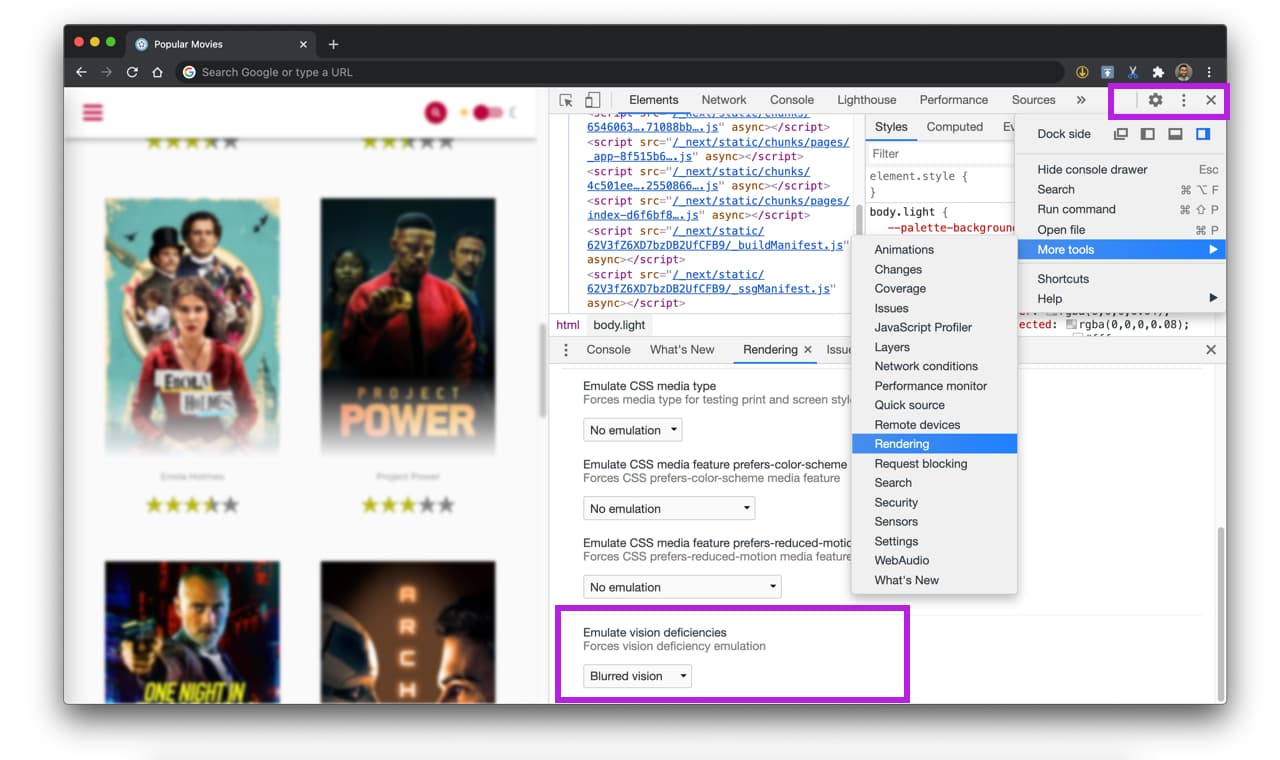Select Coverage in More tools
The height and width of the screenshot is (760, 1280).
tap(934, 289)
